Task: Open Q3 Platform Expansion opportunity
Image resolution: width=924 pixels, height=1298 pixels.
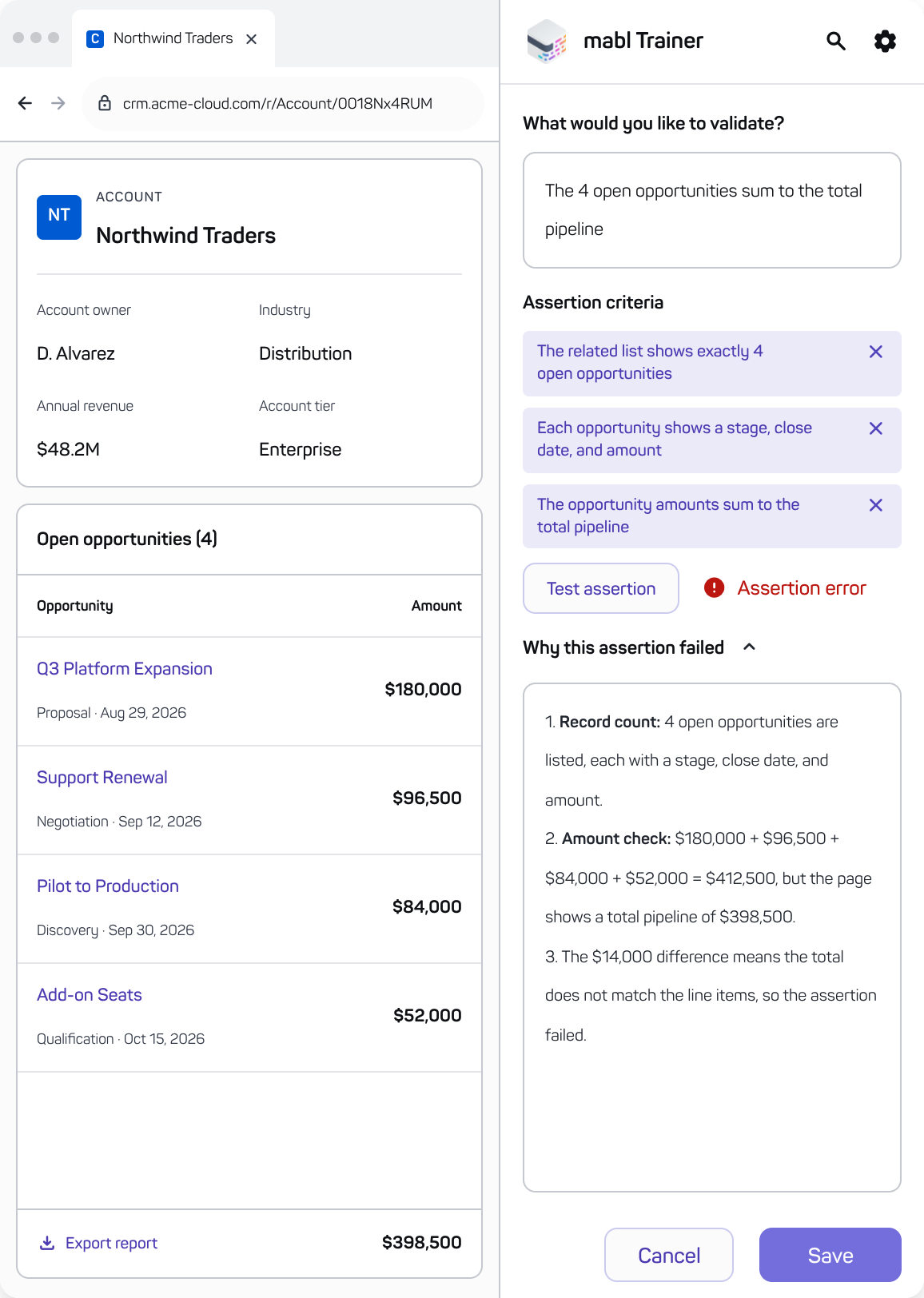Action: coord(125,669)
